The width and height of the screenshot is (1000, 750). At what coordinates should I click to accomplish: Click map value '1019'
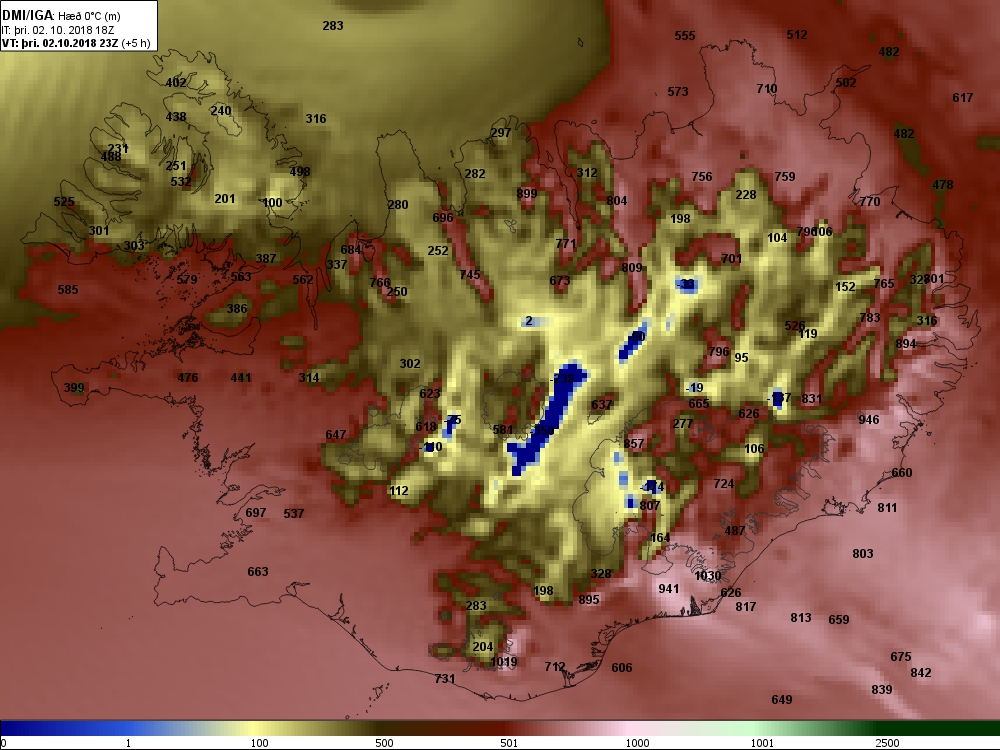pos(504,662)
